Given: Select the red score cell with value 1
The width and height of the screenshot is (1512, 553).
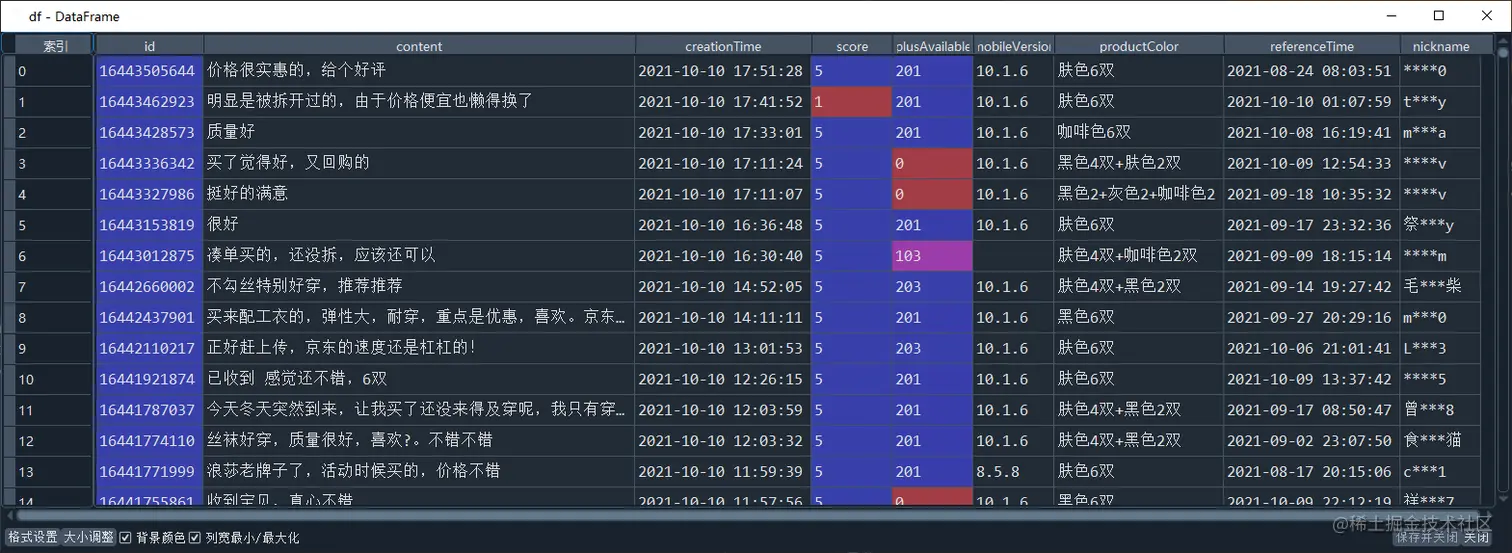Looking at the screenshot, I should tap(852, 102).
